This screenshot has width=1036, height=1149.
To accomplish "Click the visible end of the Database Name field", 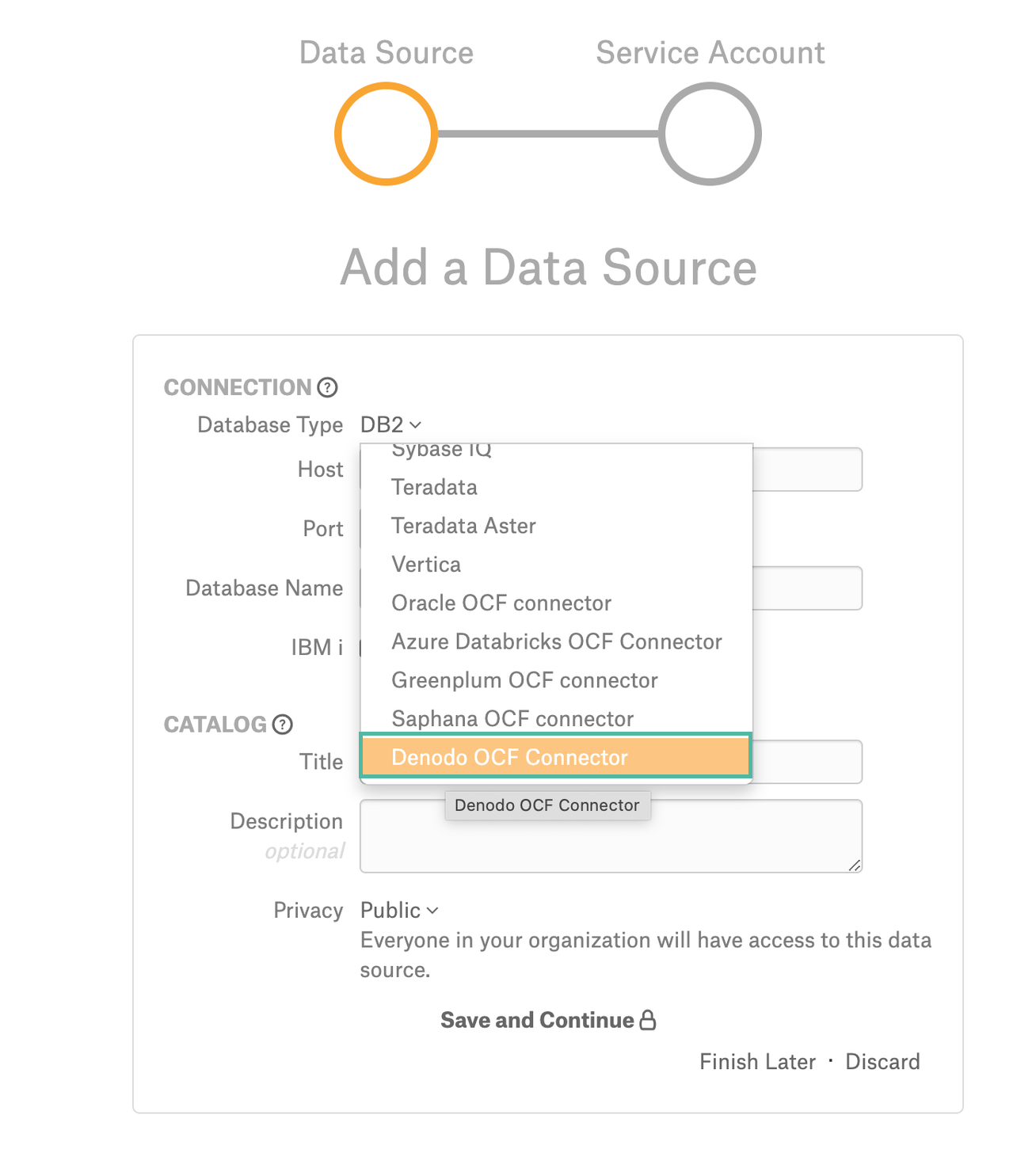I will 807,588.
